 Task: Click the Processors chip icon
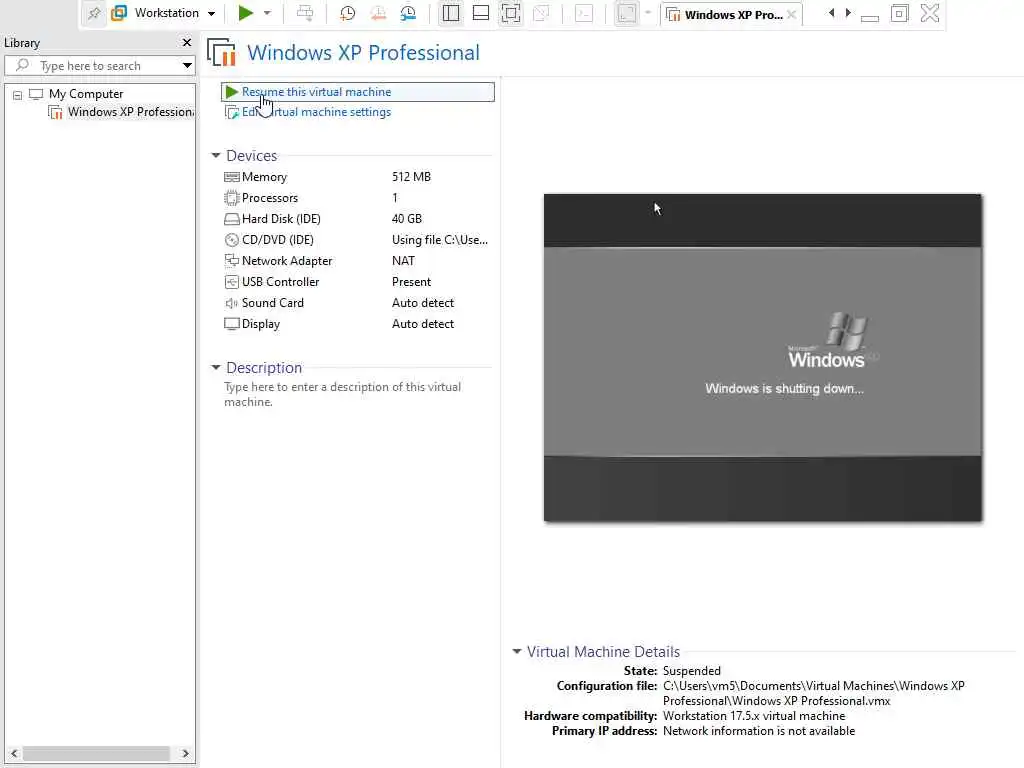click(x=231, y=198)
